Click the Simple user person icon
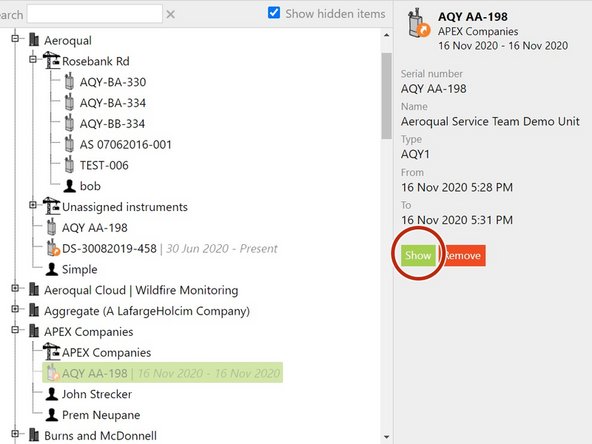The width and height of the screenshot is (592, 444). pyautogui.click(x=52, y=269)
